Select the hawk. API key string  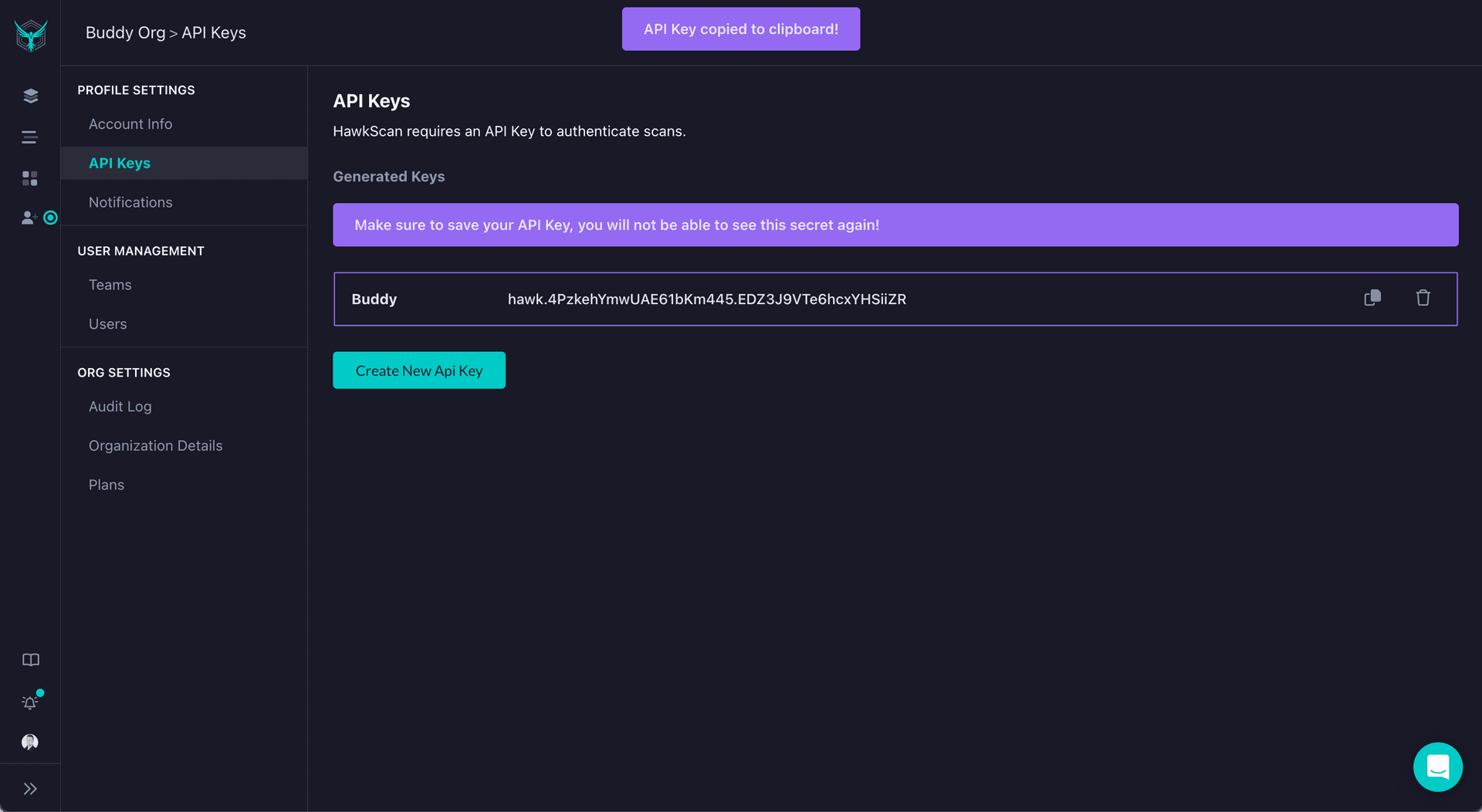coord(707,299)
